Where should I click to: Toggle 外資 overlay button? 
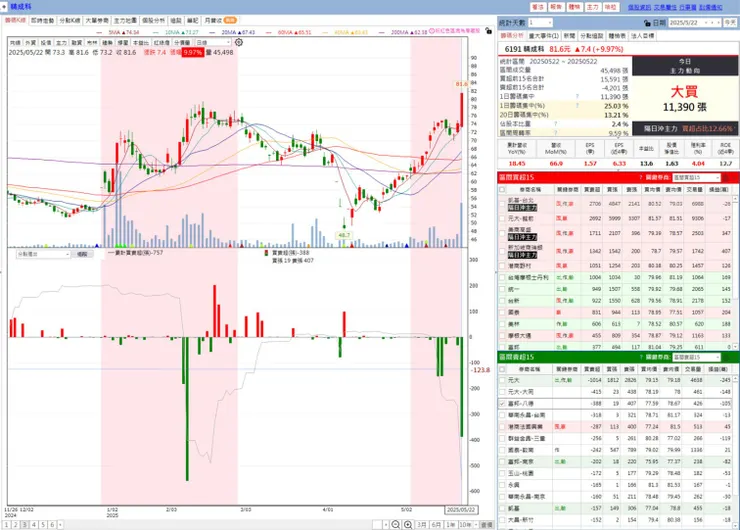click(31, 42)
